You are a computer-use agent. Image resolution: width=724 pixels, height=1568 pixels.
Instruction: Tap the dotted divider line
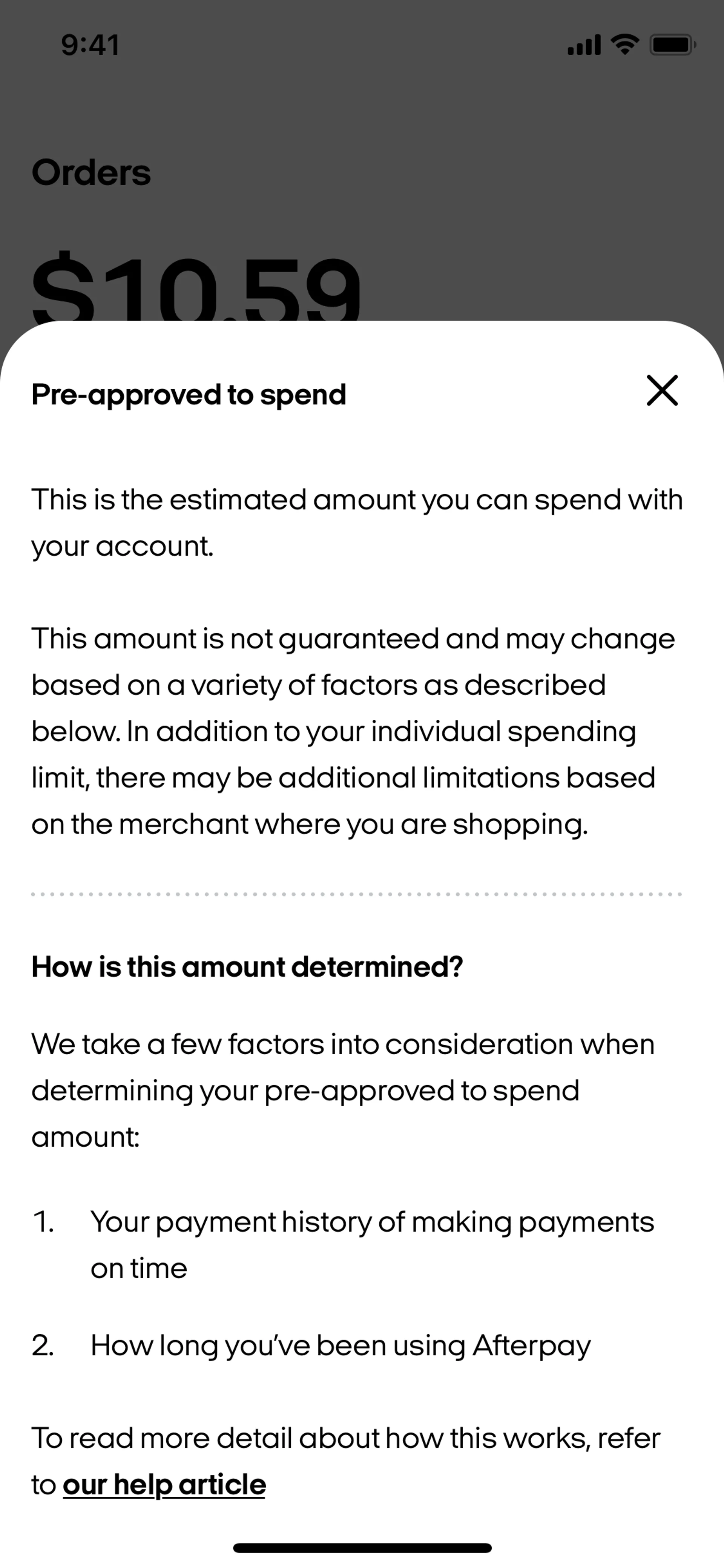pos(357,894)
